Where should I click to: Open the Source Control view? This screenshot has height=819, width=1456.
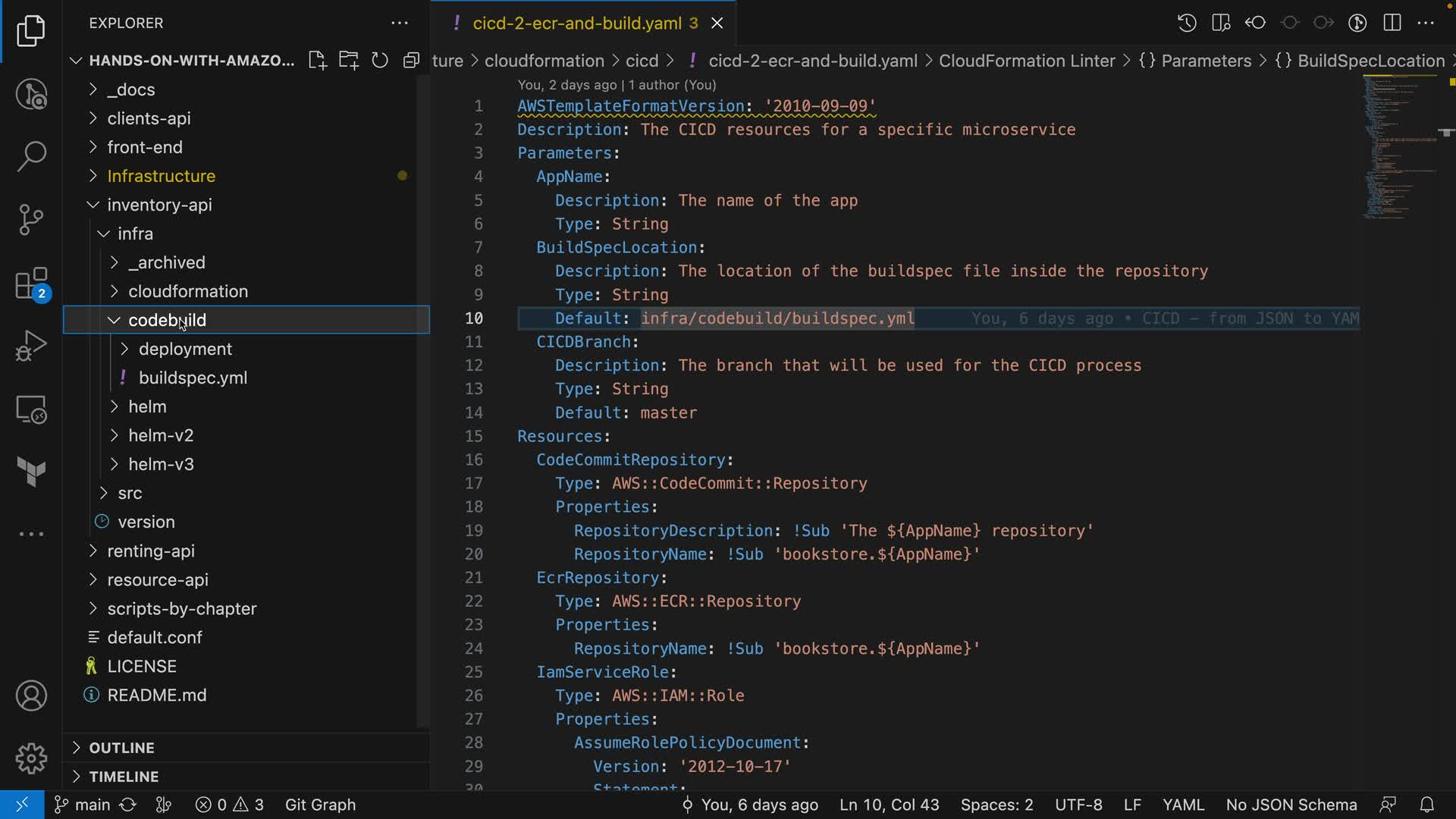[31, 220]
